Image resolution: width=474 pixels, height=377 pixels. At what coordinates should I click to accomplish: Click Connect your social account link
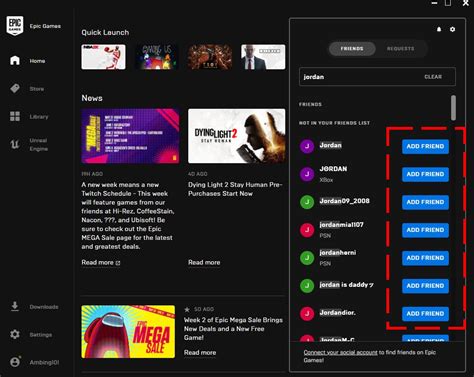[340, 352]
